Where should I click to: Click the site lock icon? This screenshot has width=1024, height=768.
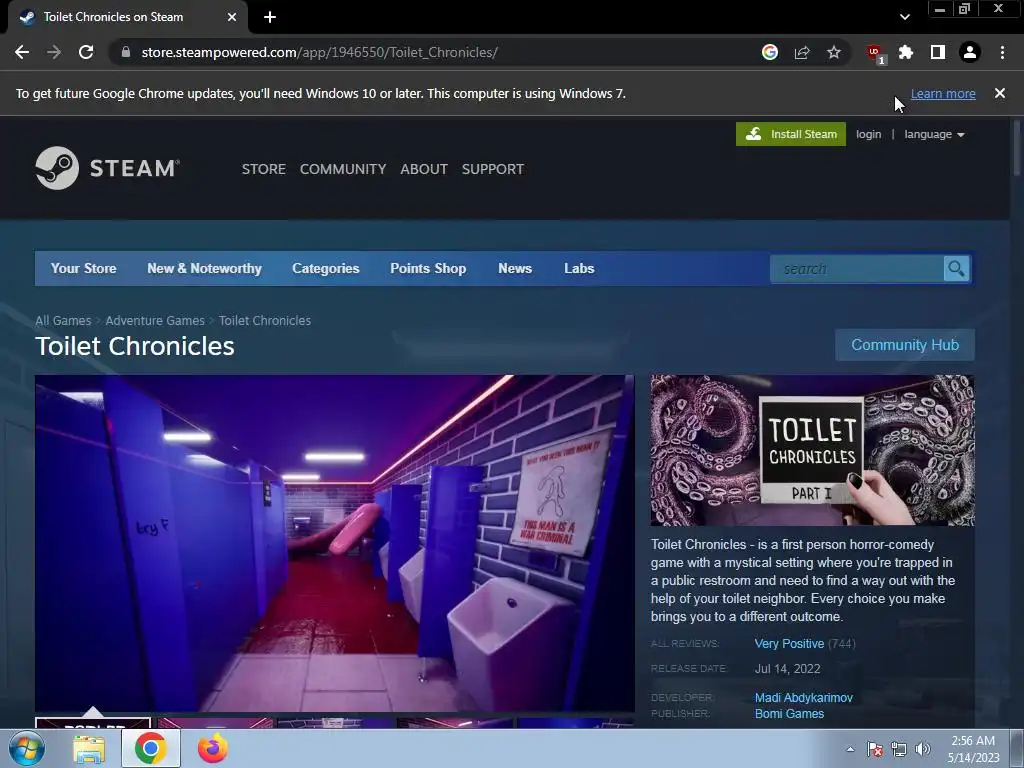click(x=126, y=52)
